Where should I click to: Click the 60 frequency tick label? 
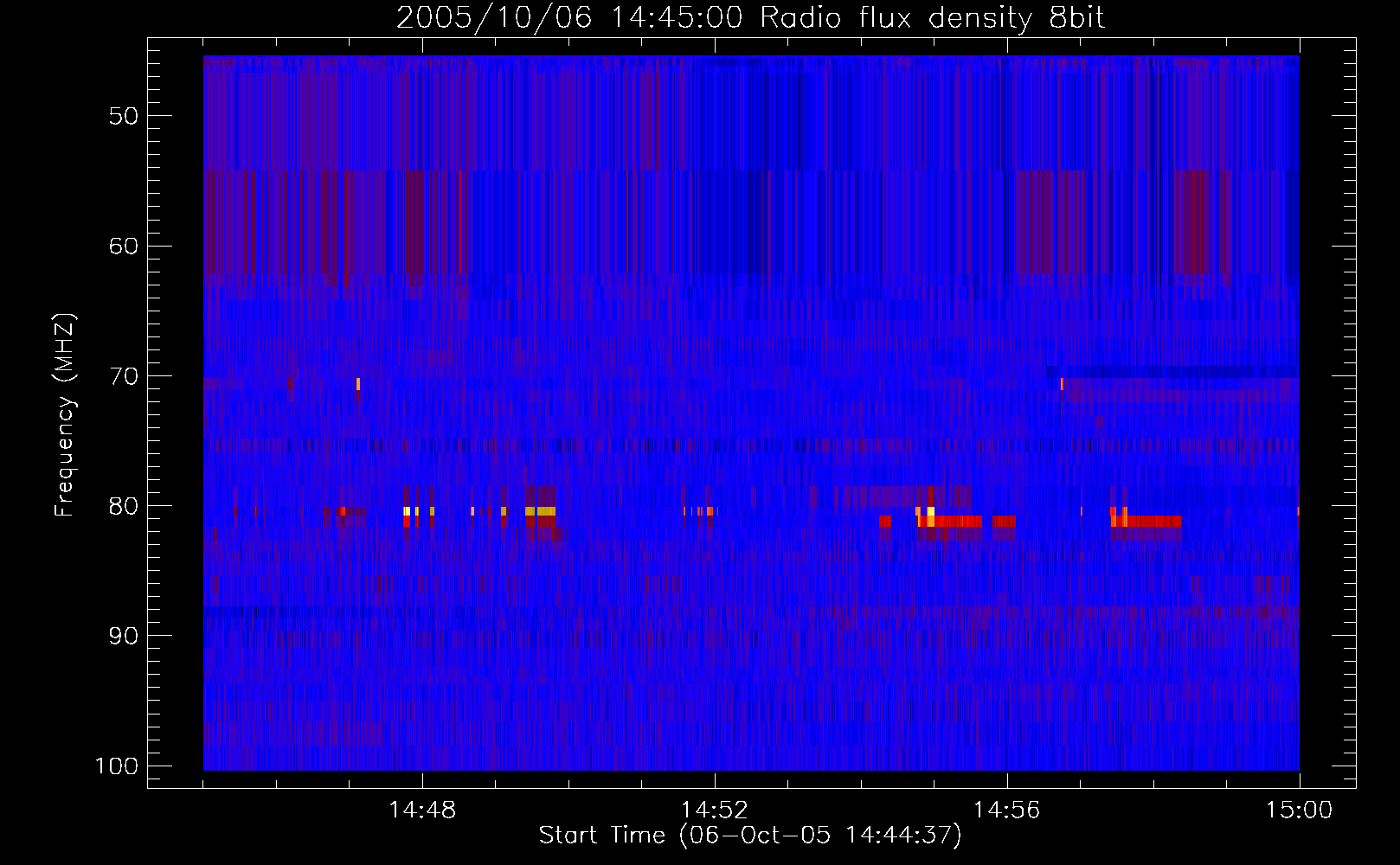tap(124, 246)
